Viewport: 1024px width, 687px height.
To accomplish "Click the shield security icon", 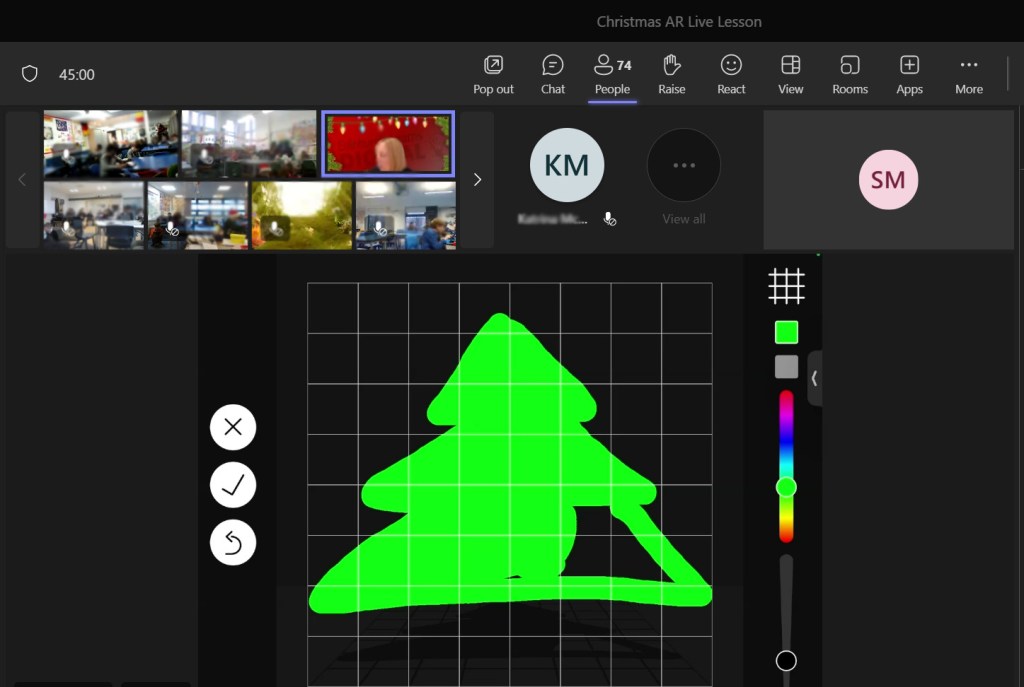I will pyautogui.click(x=30, y=74).
